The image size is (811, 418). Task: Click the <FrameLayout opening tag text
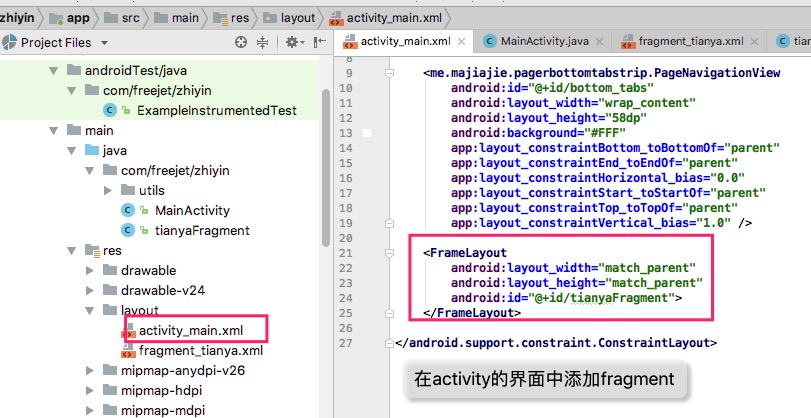[x=465, y=253]
